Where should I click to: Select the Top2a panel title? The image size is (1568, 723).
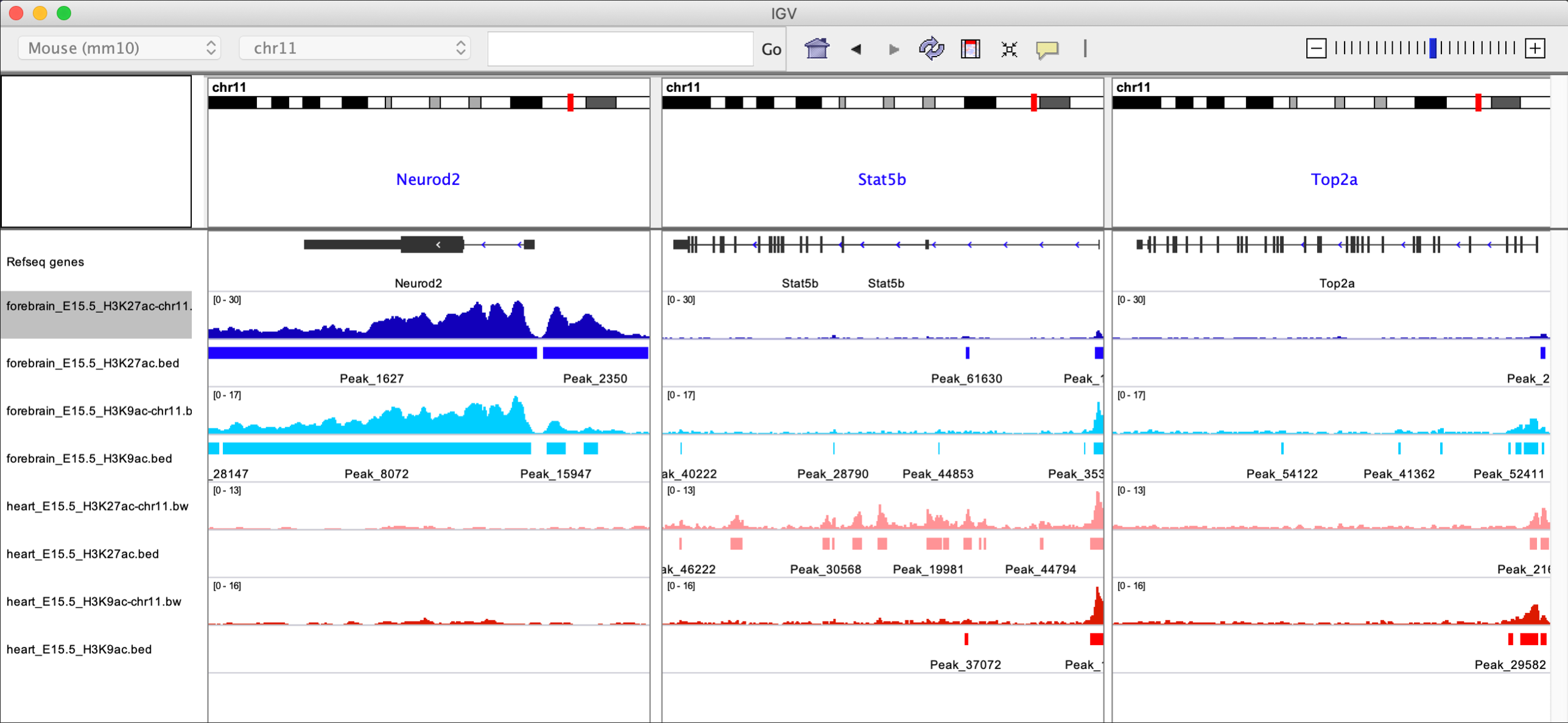click(1334, 180)
